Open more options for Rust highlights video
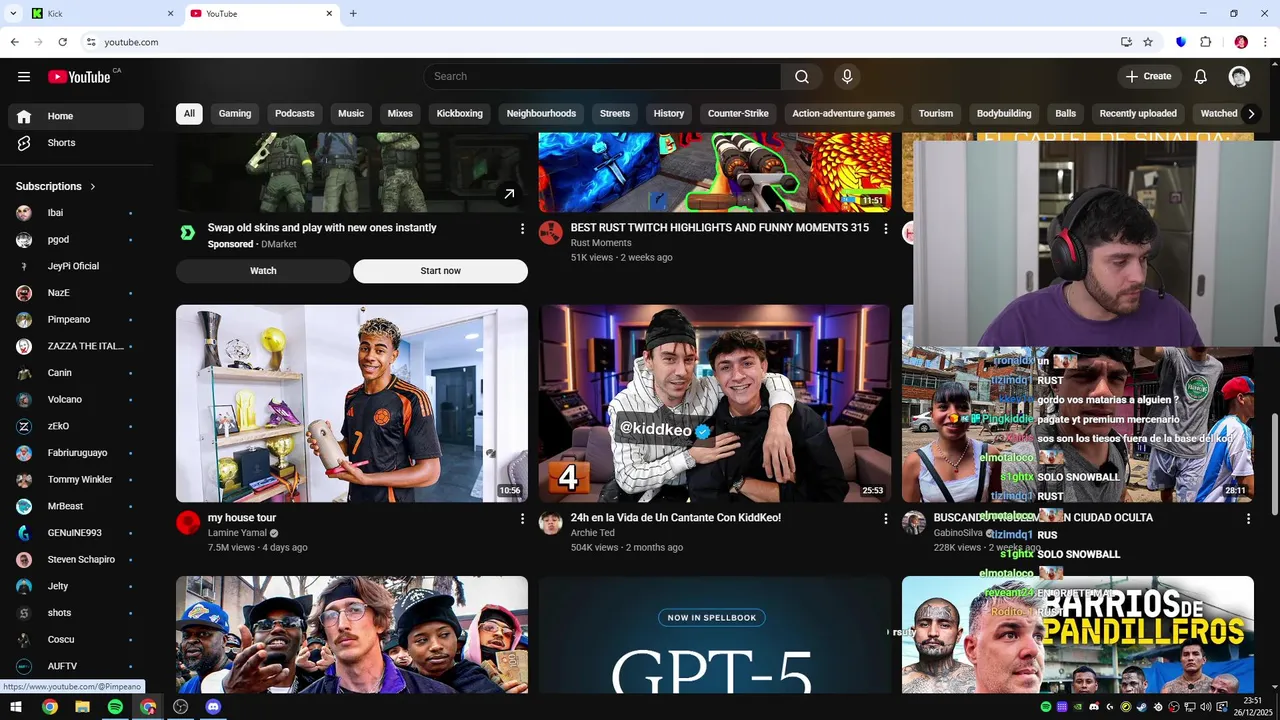This screenshot has height=720, width=1280. click(x=885, y=229)
